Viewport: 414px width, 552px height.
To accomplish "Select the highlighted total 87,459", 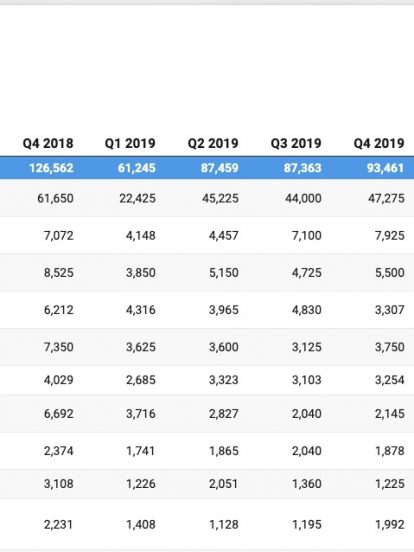I will pyautogui.click(x=220, y=168).
